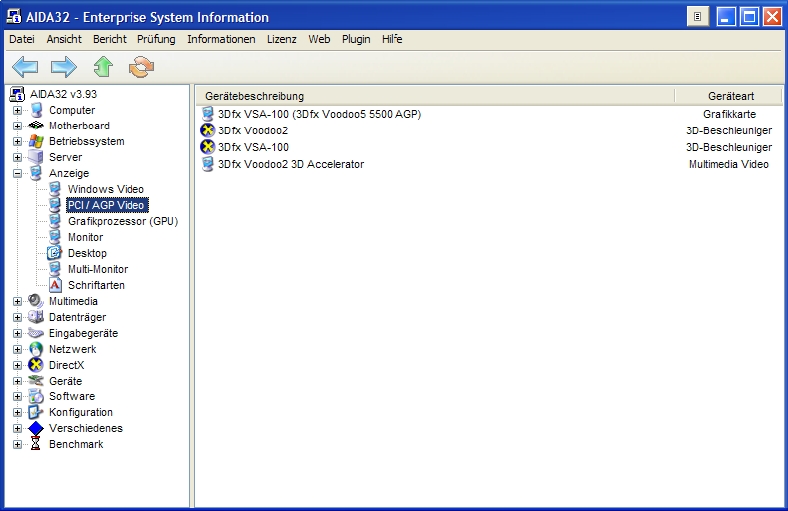Minimize the AIDA32 window
This screenshot has height=511, width=788.
coord(726,17)
